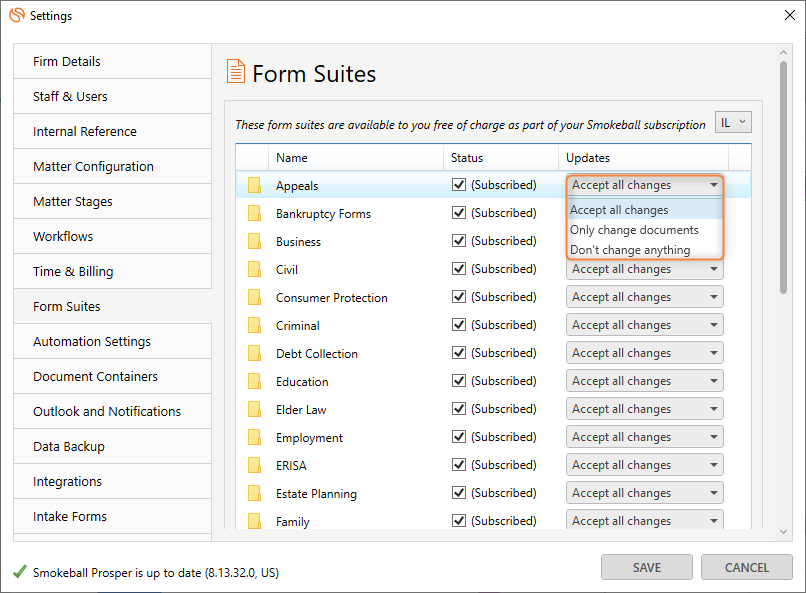This screenshot has height=593, width=806.
Task: Click the Criminal folder icon
Action: point(254,325)
